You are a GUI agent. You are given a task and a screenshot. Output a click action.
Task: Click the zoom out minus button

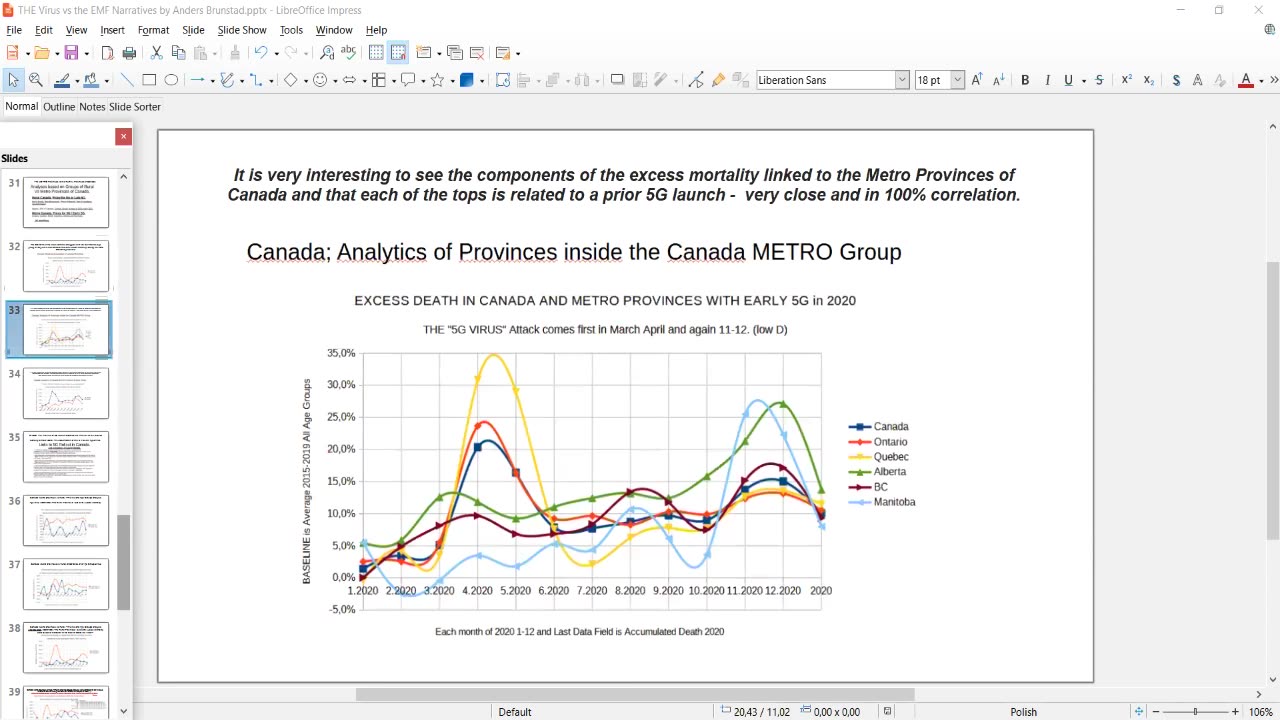click(1155, 712)
